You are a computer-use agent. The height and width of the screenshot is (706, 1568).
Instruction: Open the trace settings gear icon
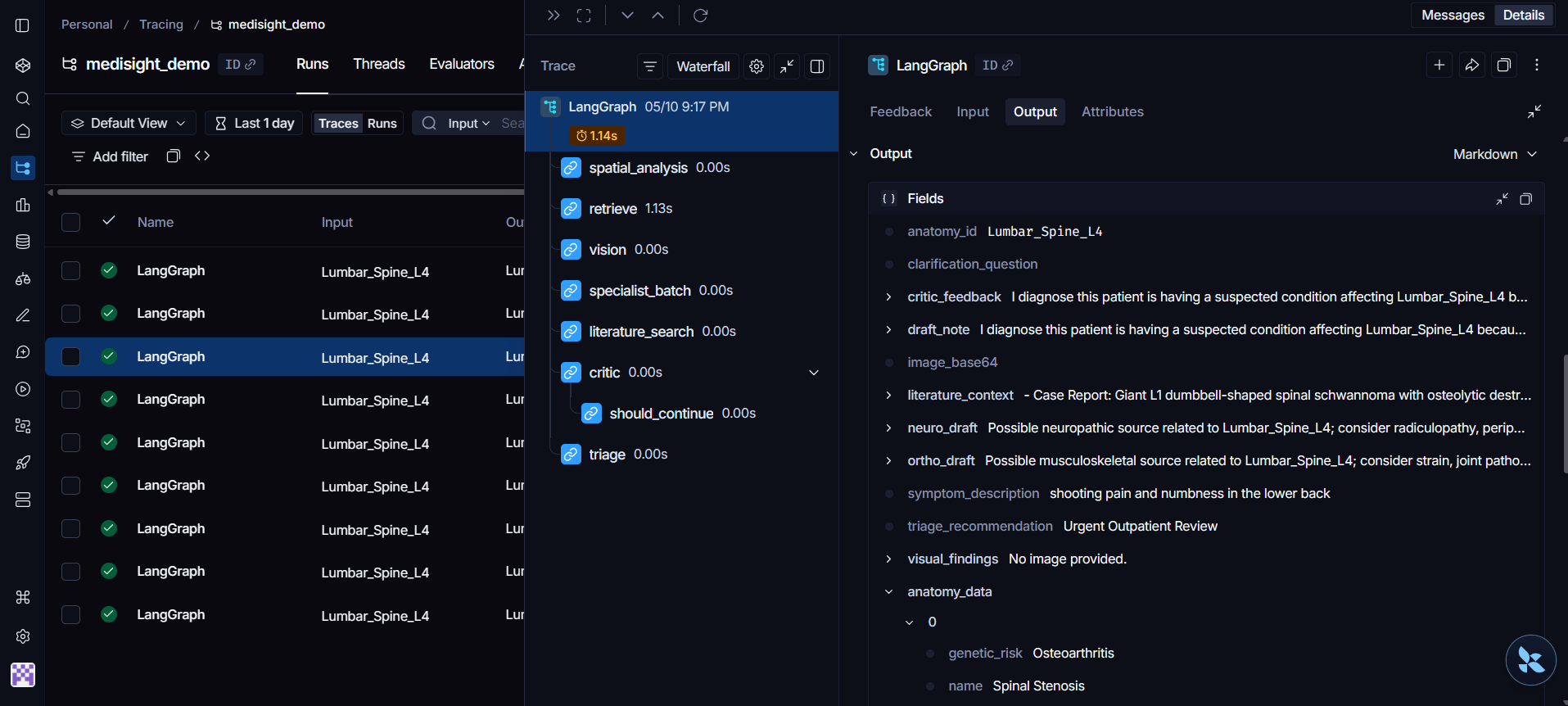tap(757, 66)
